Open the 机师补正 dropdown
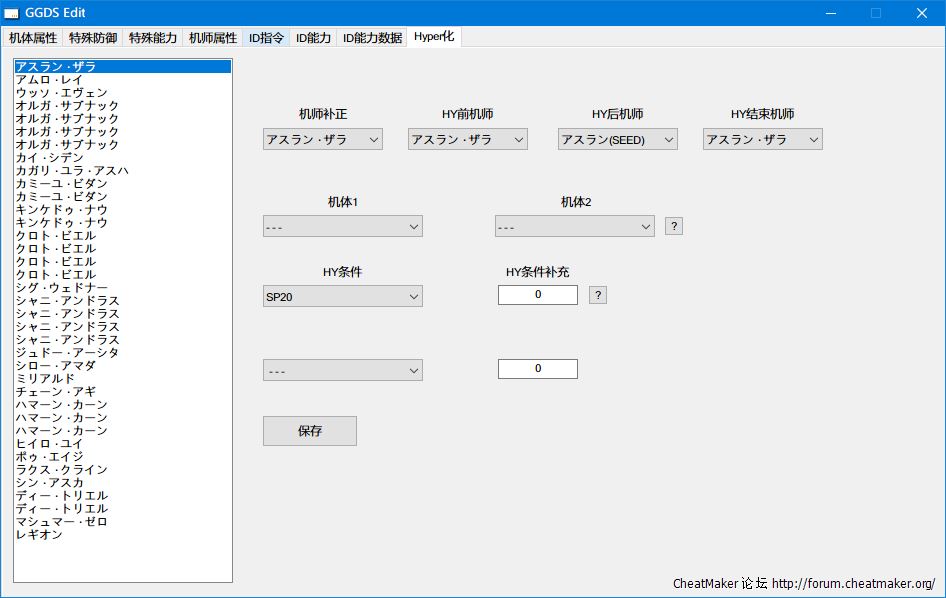Screen dimensions: 946x598 pyautogui.click(x=322, y=140)
